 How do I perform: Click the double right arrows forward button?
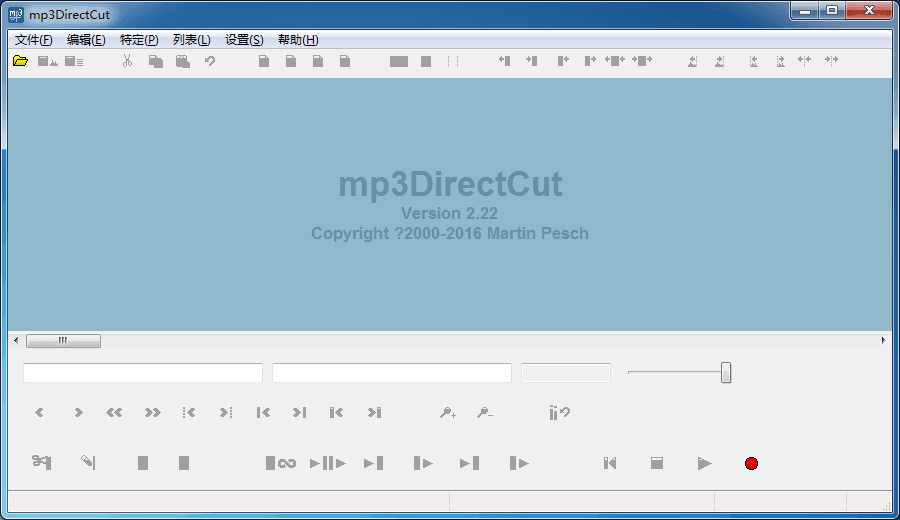point(153,413)
